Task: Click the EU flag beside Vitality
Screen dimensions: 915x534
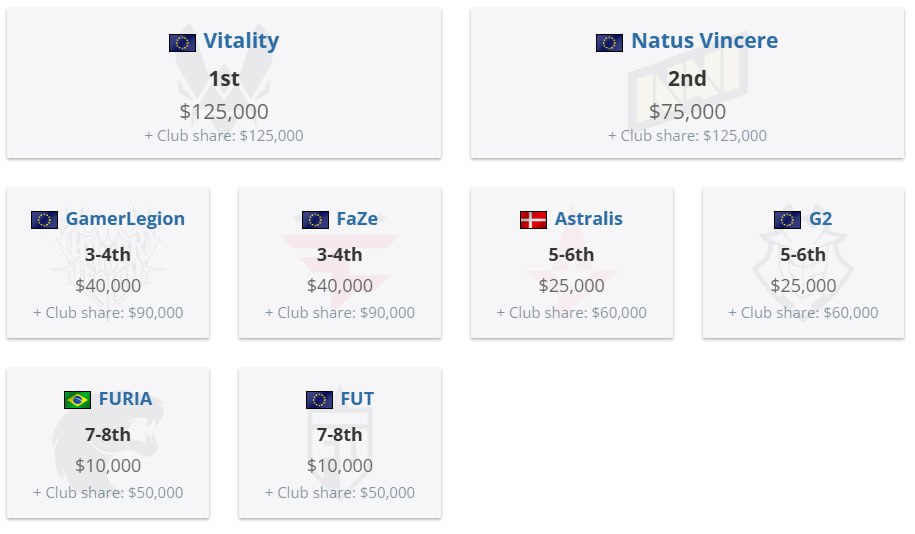Action: [x=182, y=43]
